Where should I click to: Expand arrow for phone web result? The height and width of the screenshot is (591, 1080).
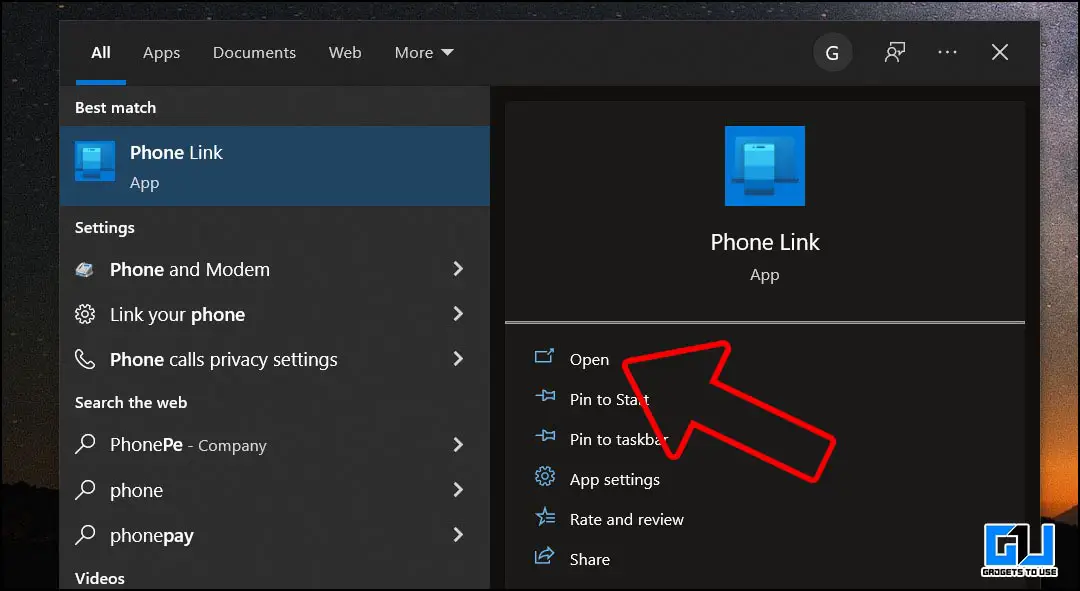tap(458, 489)
